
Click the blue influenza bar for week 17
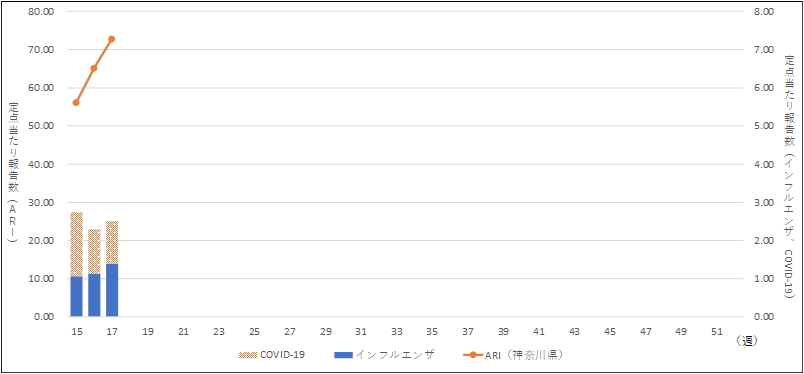(x=112, y=290)
